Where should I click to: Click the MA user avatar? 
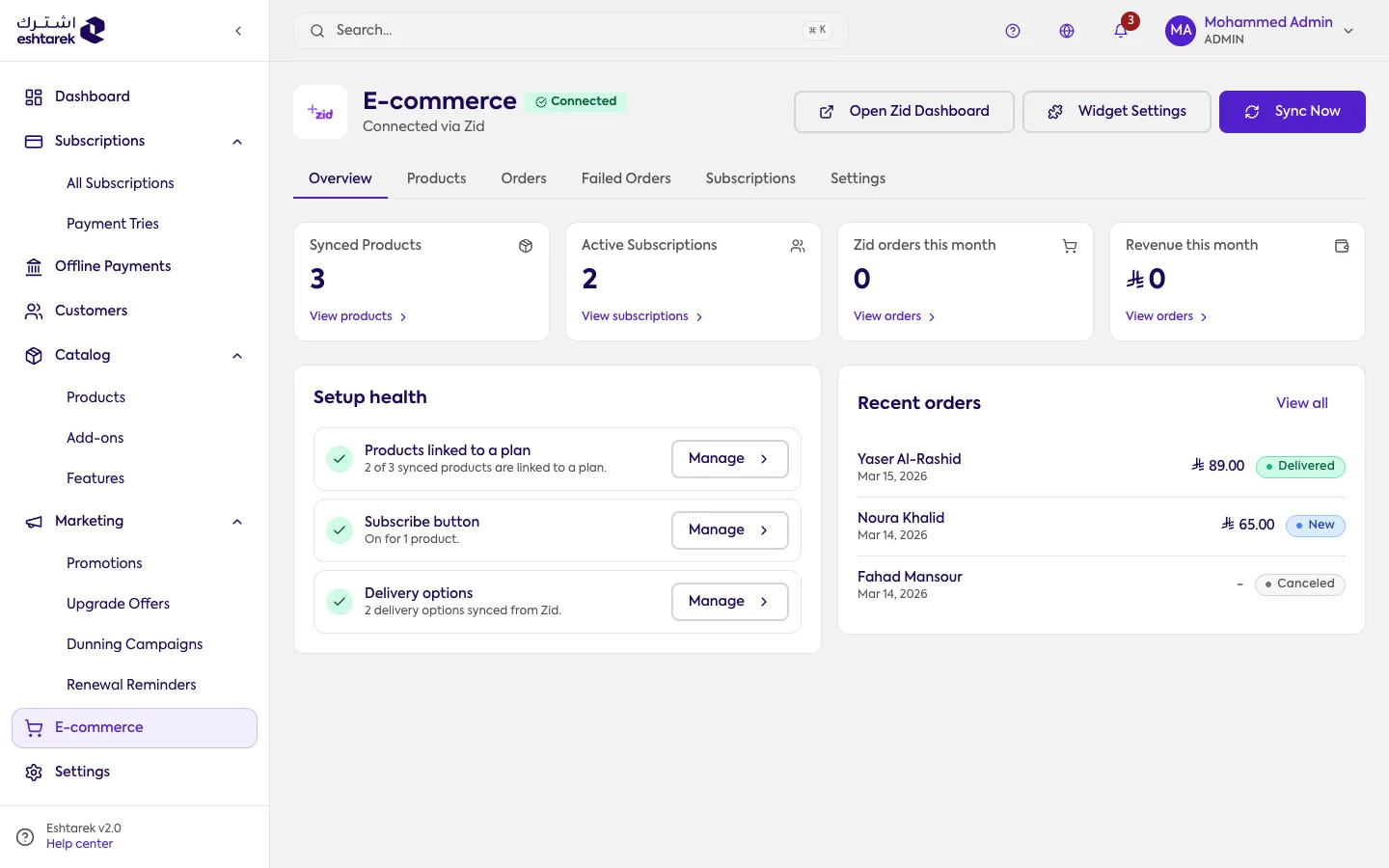1181,31
